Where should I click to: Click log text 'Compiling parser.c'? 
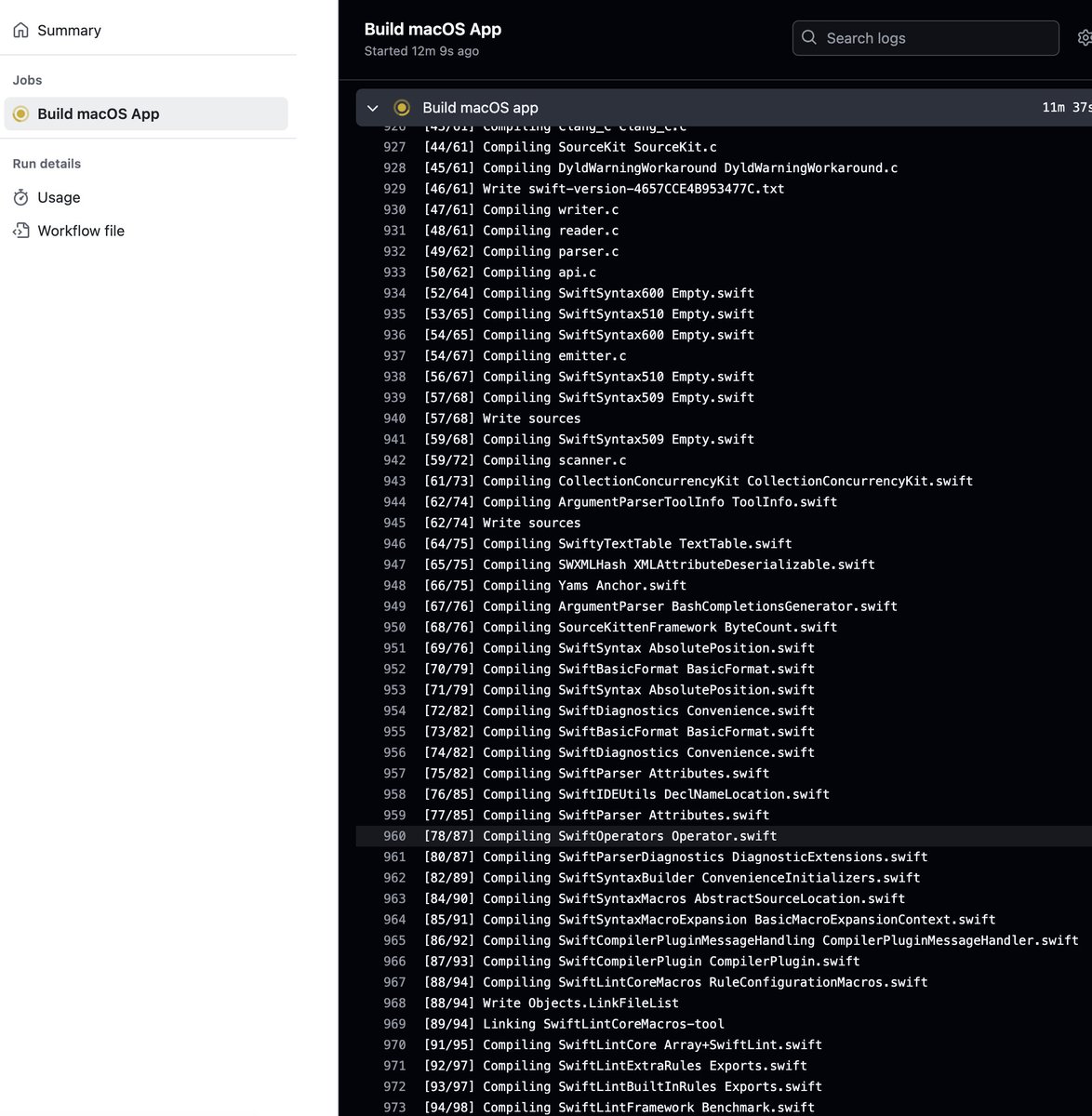click(x=551, y=252)
